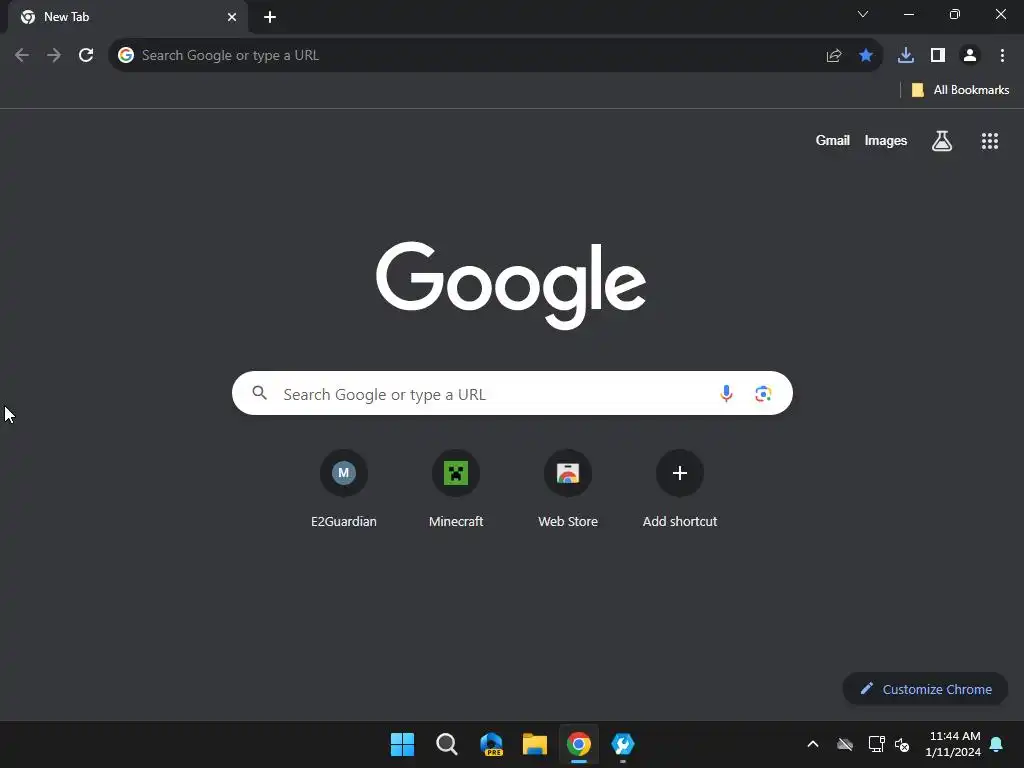
Task: Open the notifications bell
Action: point(996,744)
